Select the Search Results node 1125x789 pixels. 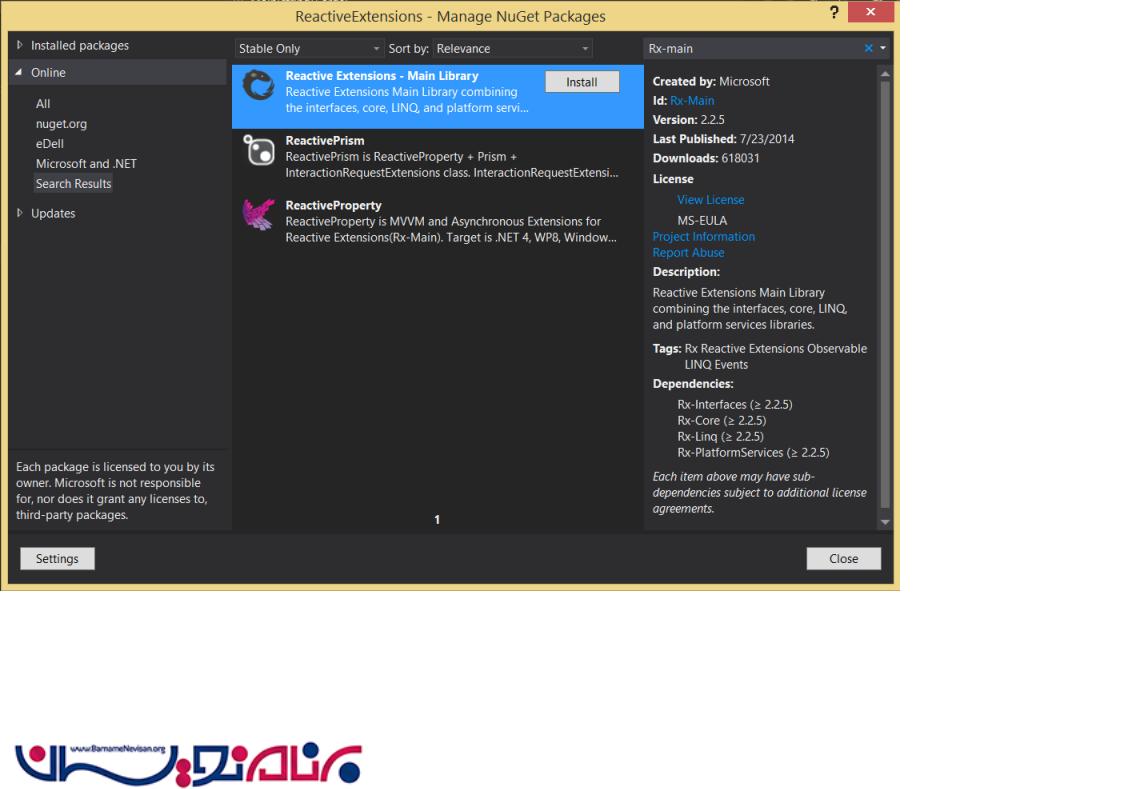point(73,184)
